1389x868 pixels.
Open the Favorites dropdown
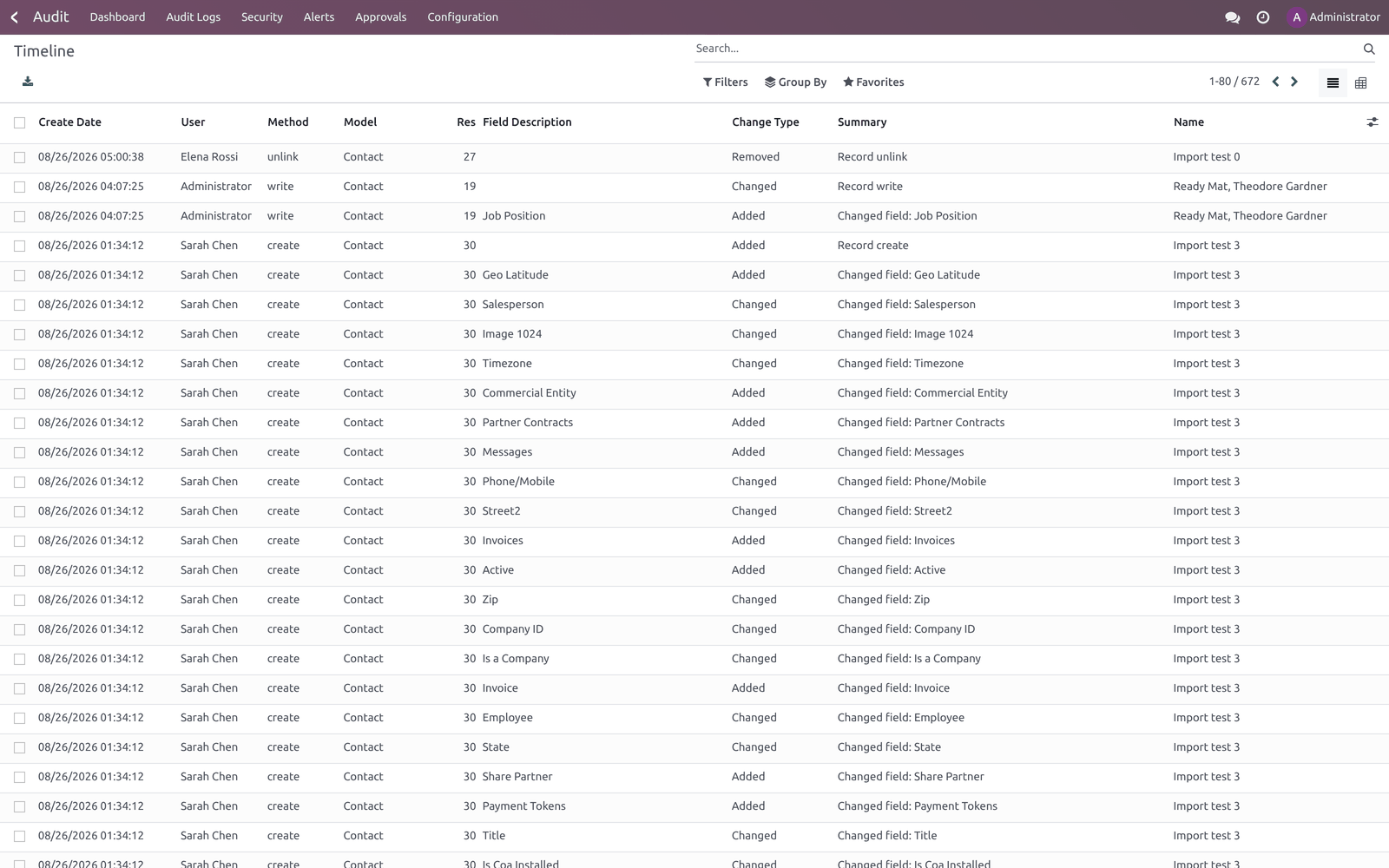873,82
